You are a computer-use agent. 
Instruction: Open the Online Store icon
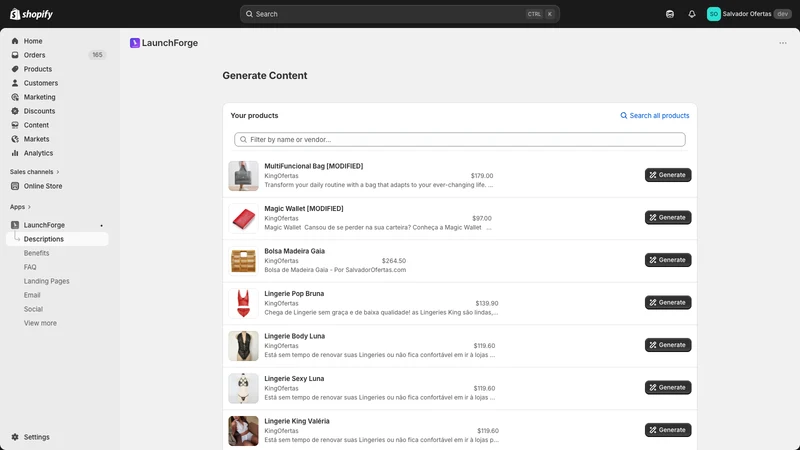15,186
